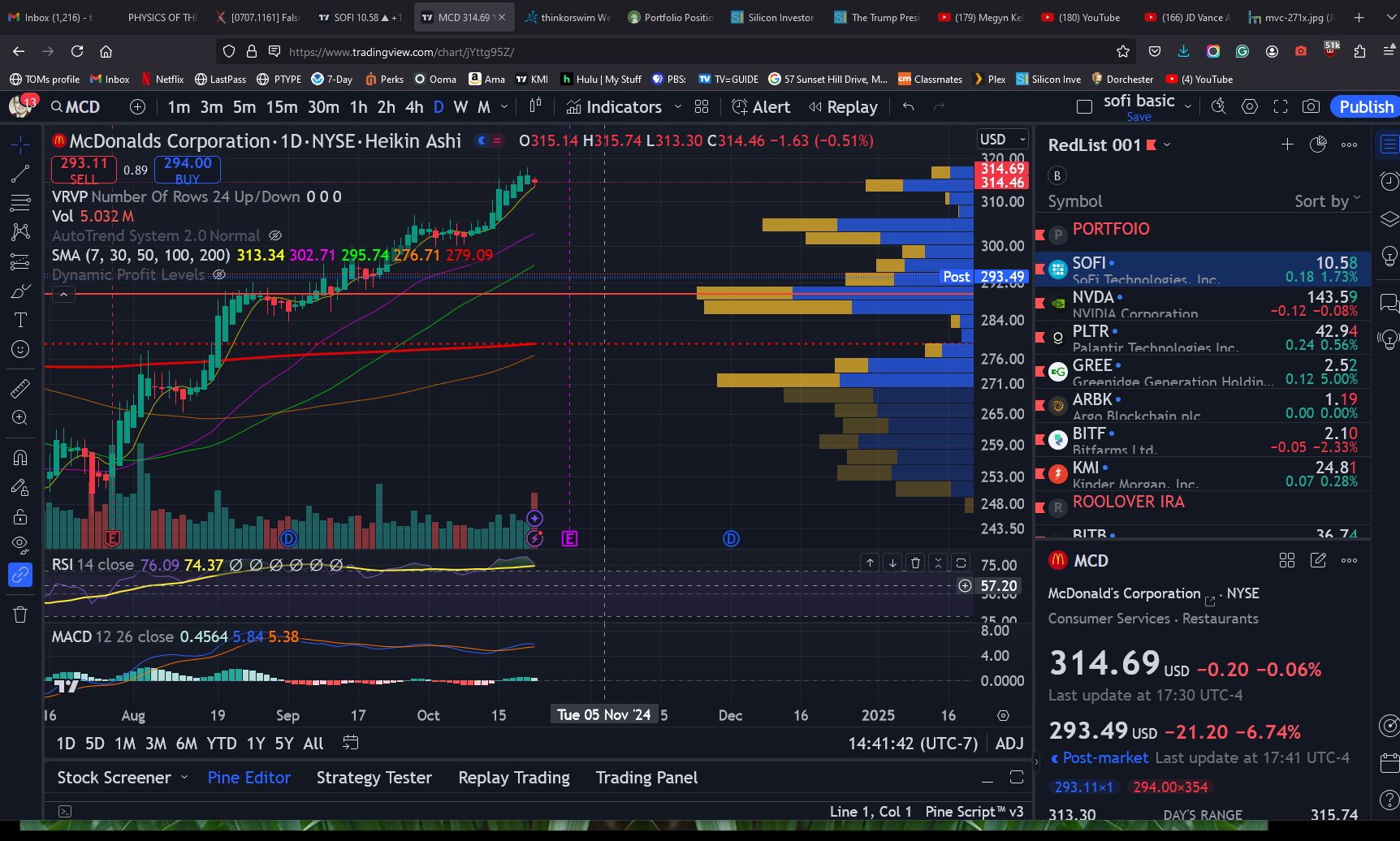The image size is (1400, 841).
Task: Hide all drawings with the eye icon
Action: click(x=20, y=545)
